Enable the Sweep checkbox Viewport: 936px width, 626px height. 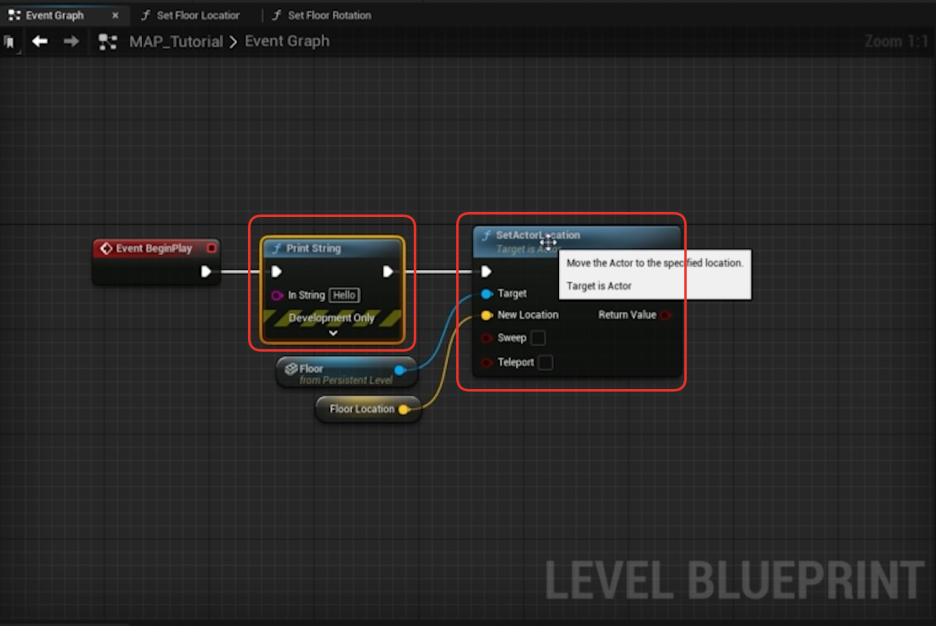click(x=538, y=338)
